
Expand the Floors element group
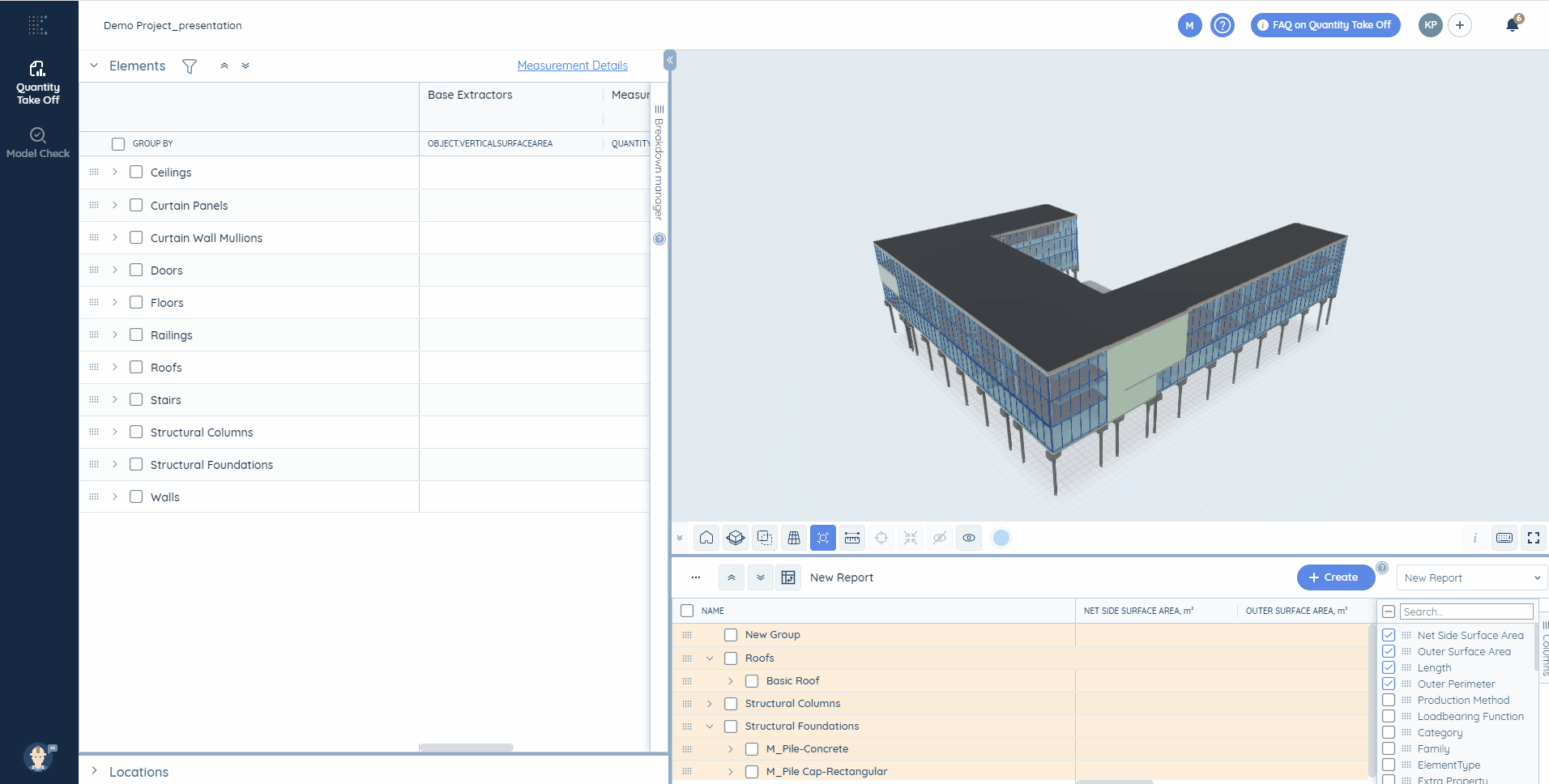(115, 302)
